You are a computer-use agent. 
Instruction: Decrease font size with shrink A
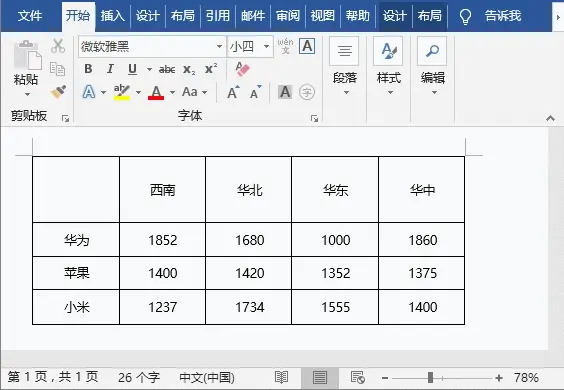click(x=256, y=92)
